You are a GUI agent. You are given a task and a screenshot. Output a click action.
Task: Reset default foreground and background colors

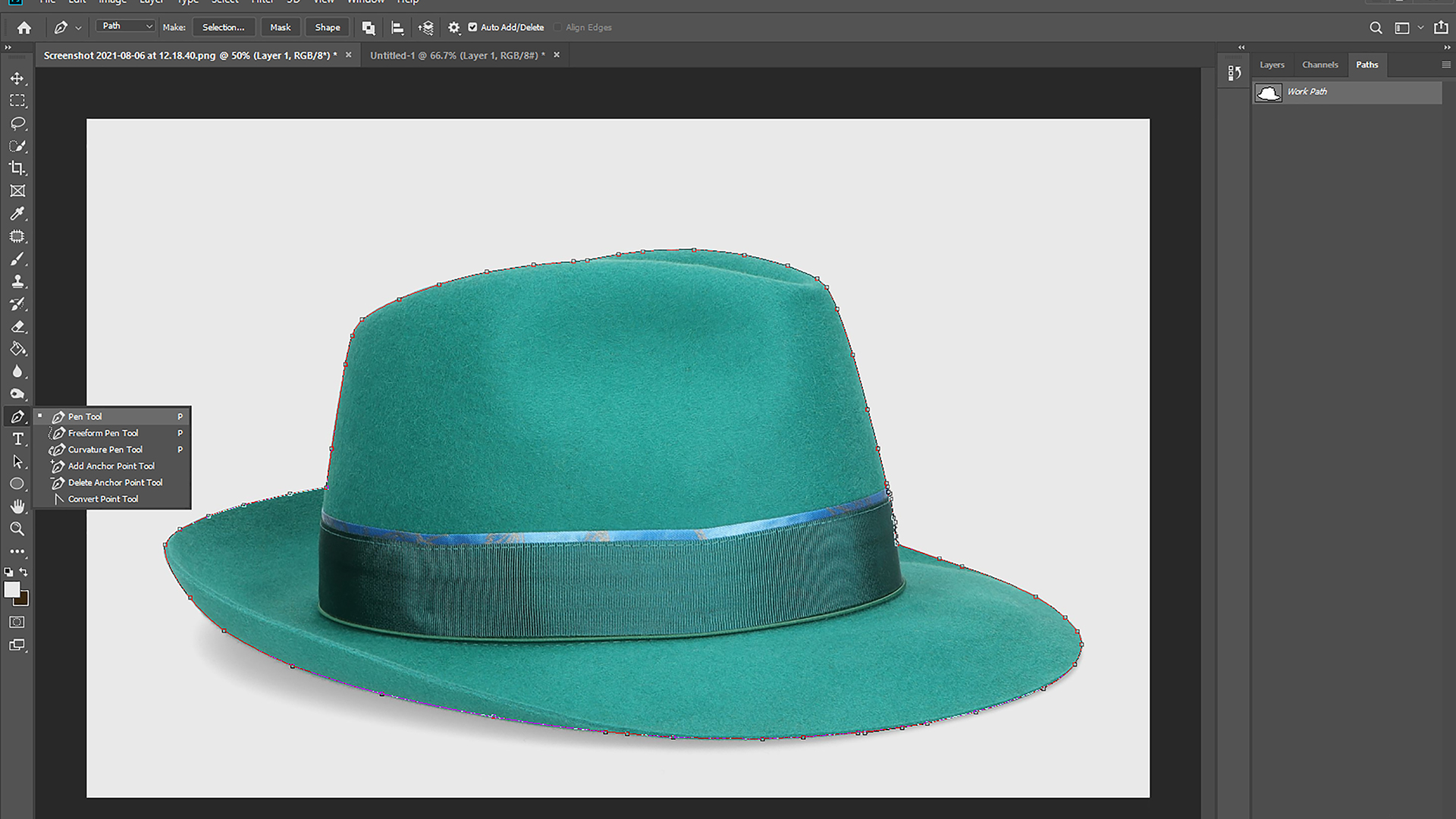pyautogui.click(x=8, y=573)
